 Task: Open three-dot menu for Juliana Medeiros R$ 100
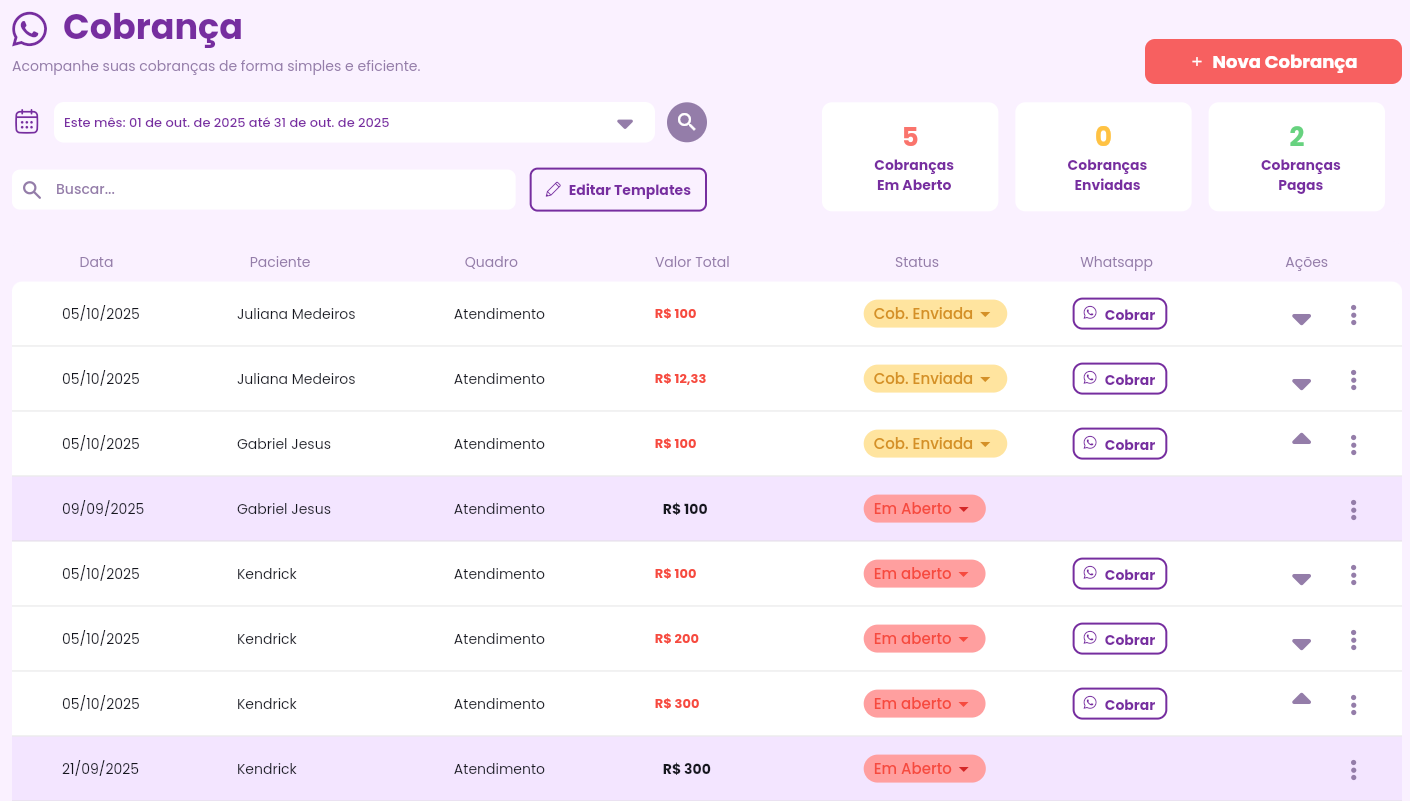point(1353,315)
